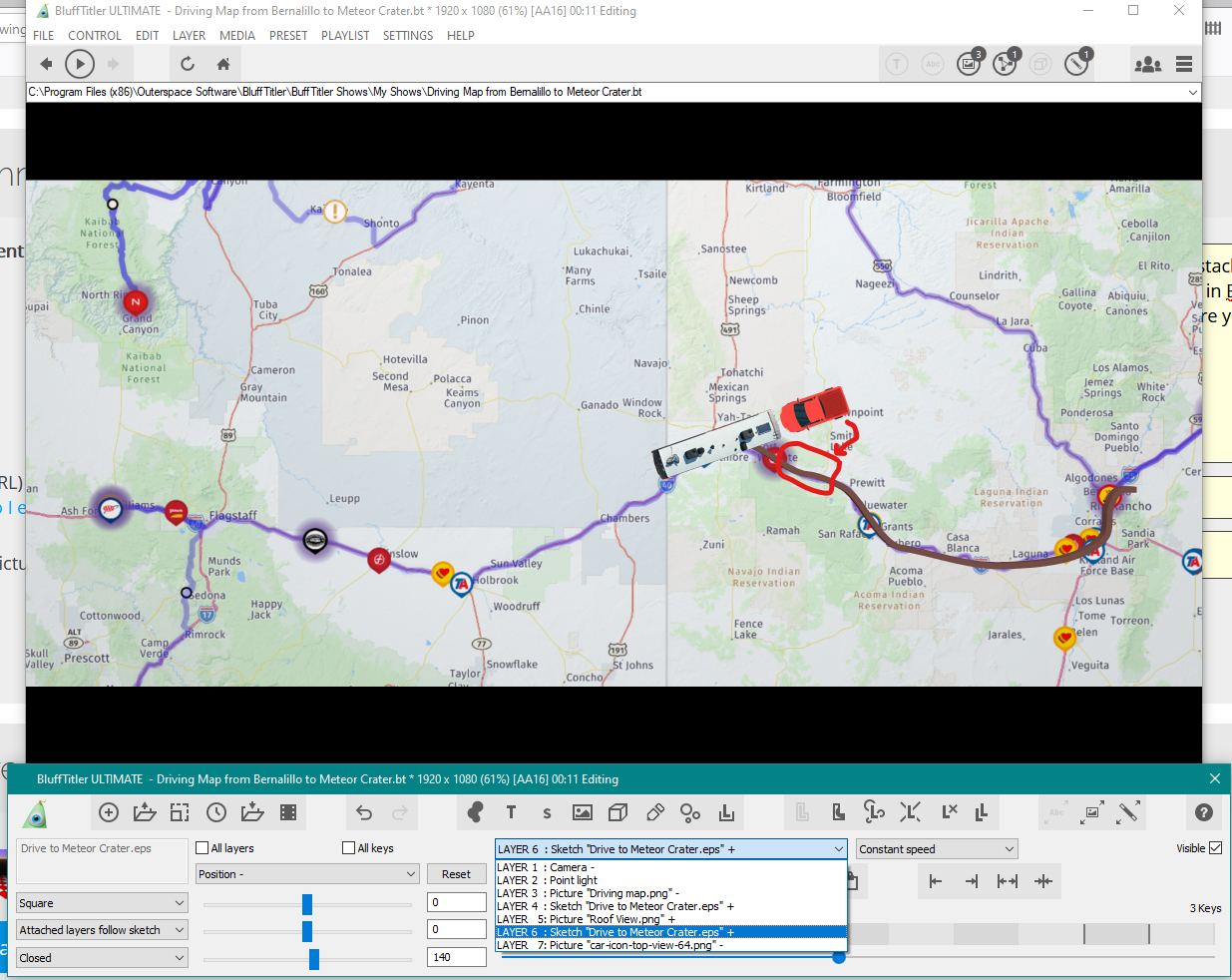Open the community users icon
Screen dimensions: 1232x980
coord(1148,64)
